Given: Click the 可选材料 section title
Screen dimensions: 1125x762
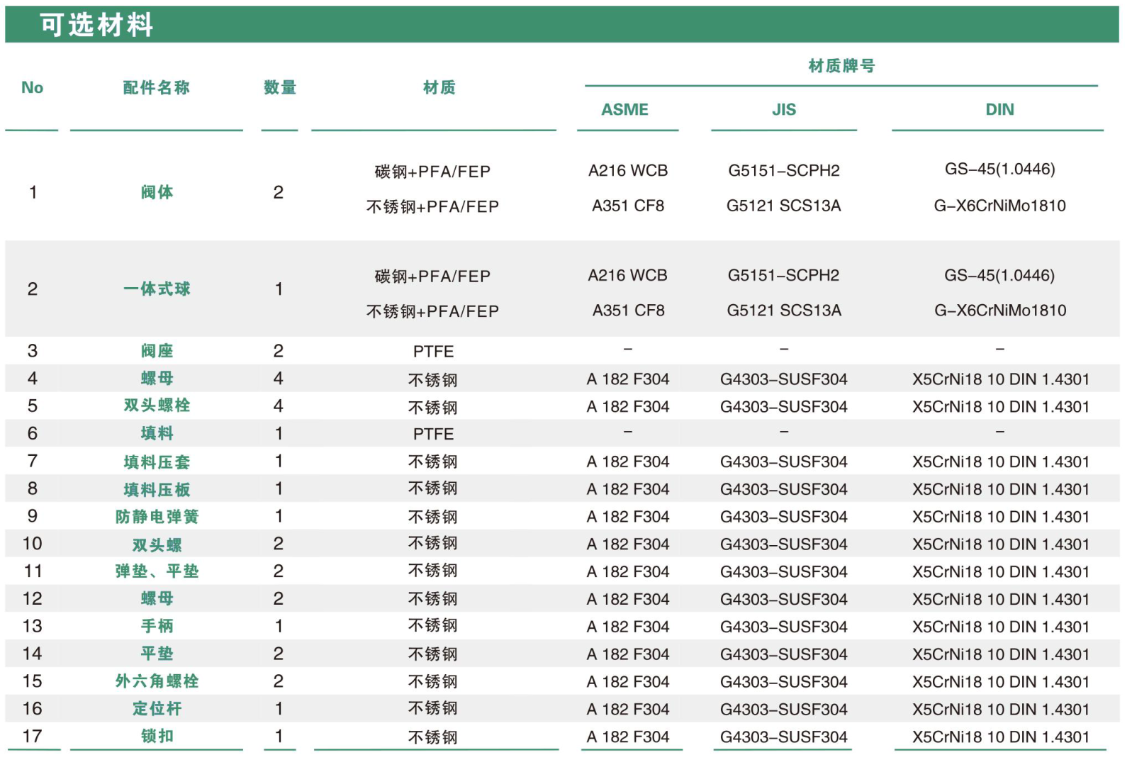Looking at the screenshot, I should [x=97, y=25].
